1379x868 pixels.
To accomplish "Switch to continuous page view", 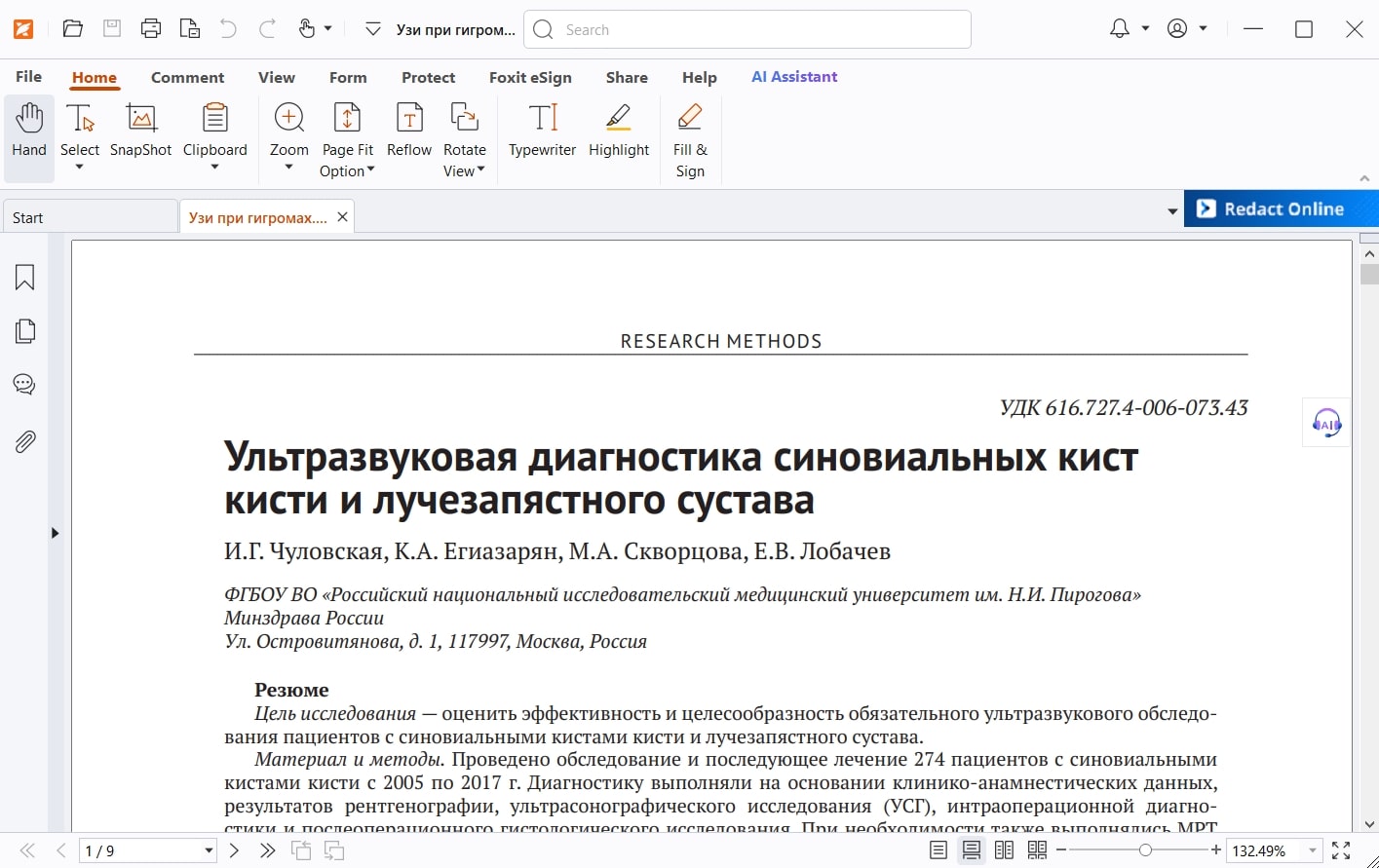I will click(971, 850).
